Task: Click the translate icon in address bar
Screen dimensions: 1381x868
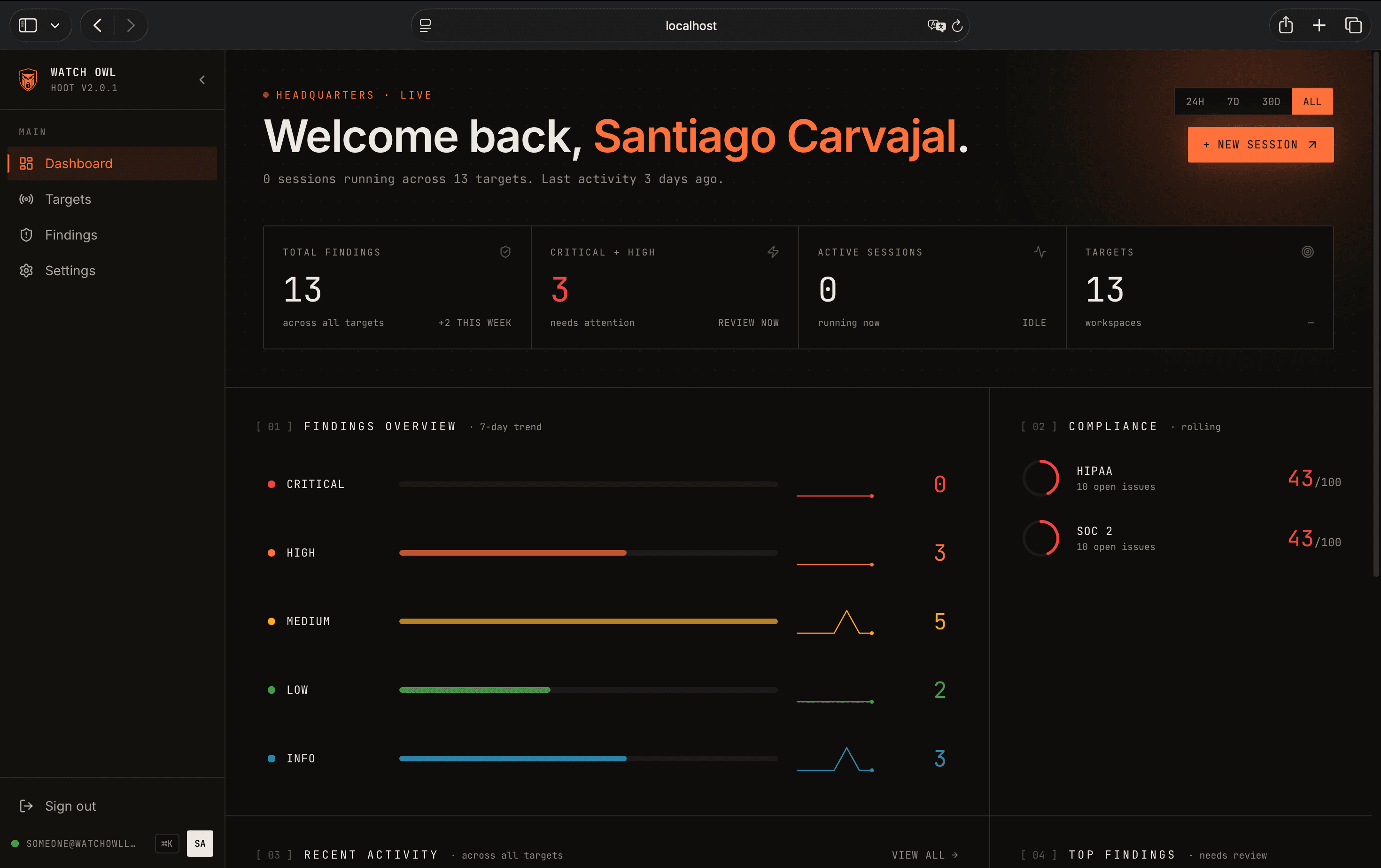Action: click(x=937, y=25)
